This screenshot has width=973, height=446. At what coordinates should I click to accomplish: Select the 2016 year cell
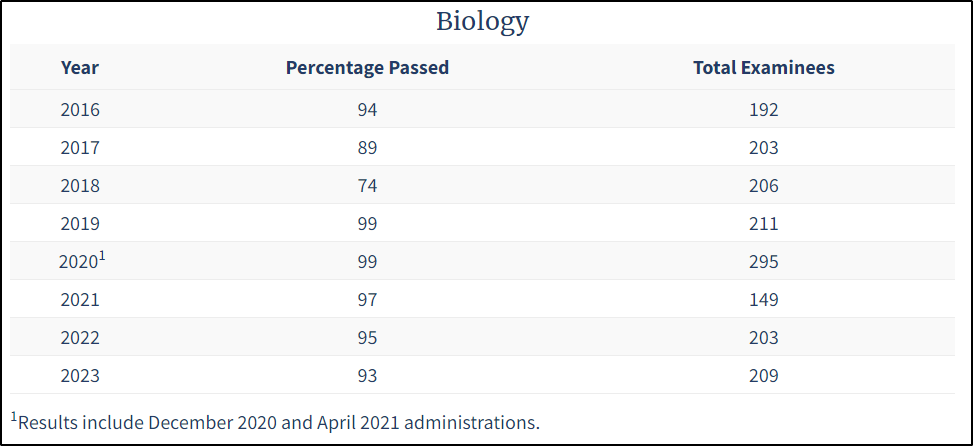[x=80, y=110]
